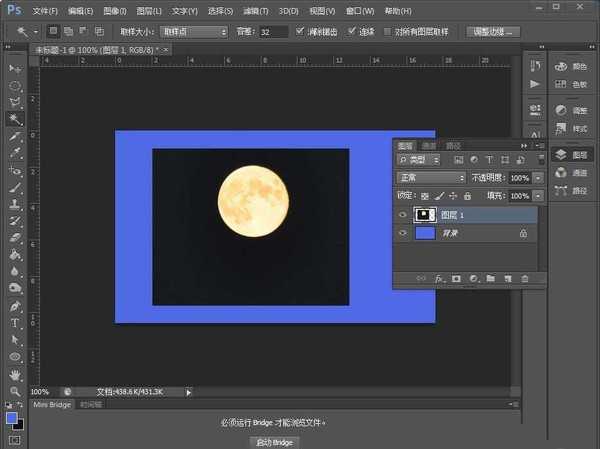Image resolution: width=600 pixels, height=449 pixels.
Task: Hide 图层 1 using its eye icon
Action: (x=403, y=213)
